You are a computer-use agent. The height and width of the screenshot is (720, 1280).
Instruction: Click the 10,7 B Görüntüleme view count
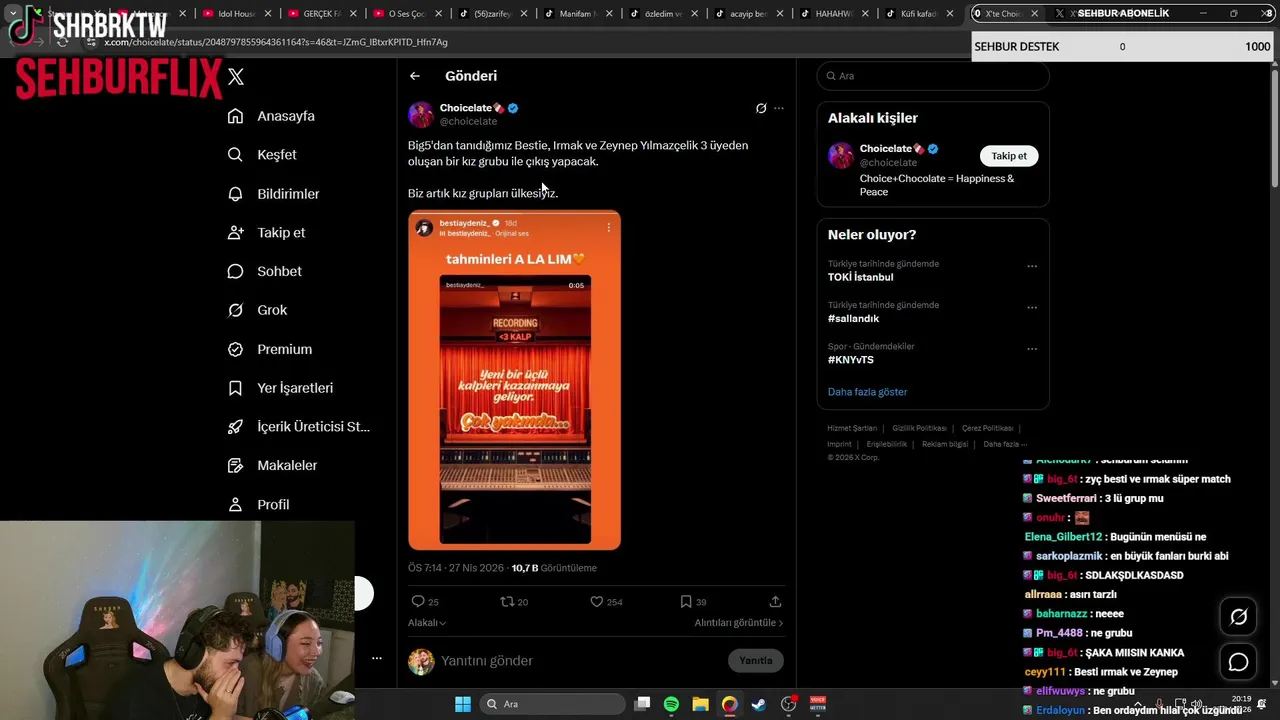(554, 568)
